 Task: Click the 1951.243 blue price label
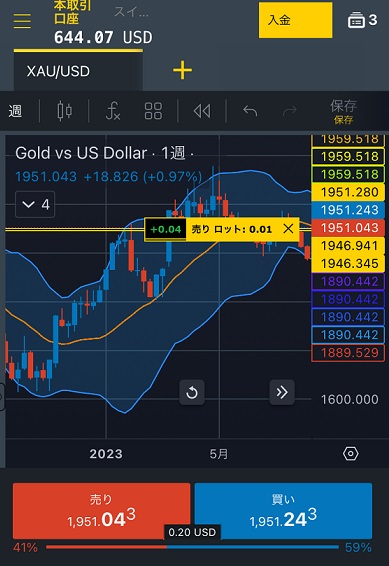click(x=348, y=210)
